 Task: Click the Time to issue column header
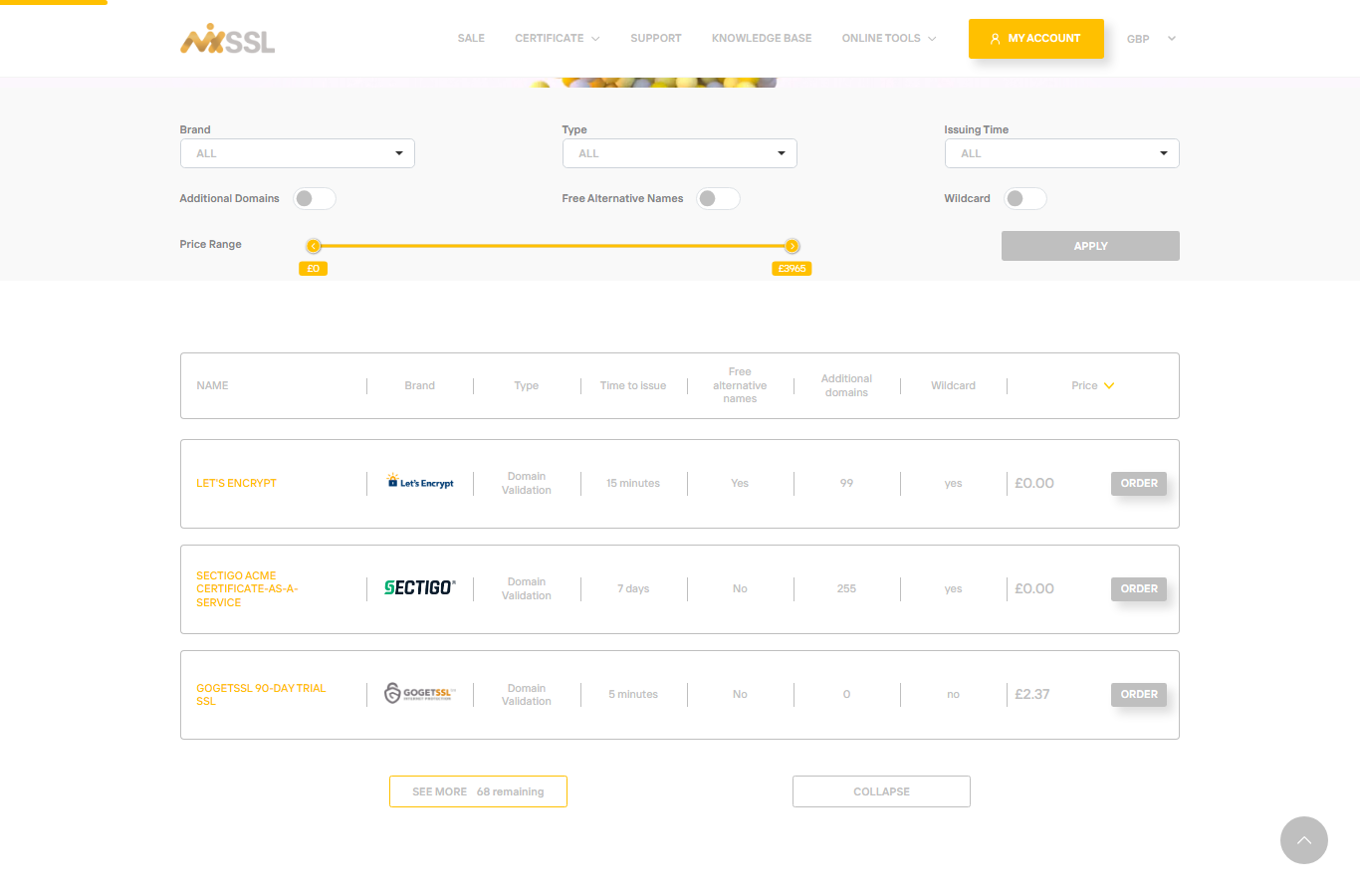pyautogui.click(x=633, y=386)
